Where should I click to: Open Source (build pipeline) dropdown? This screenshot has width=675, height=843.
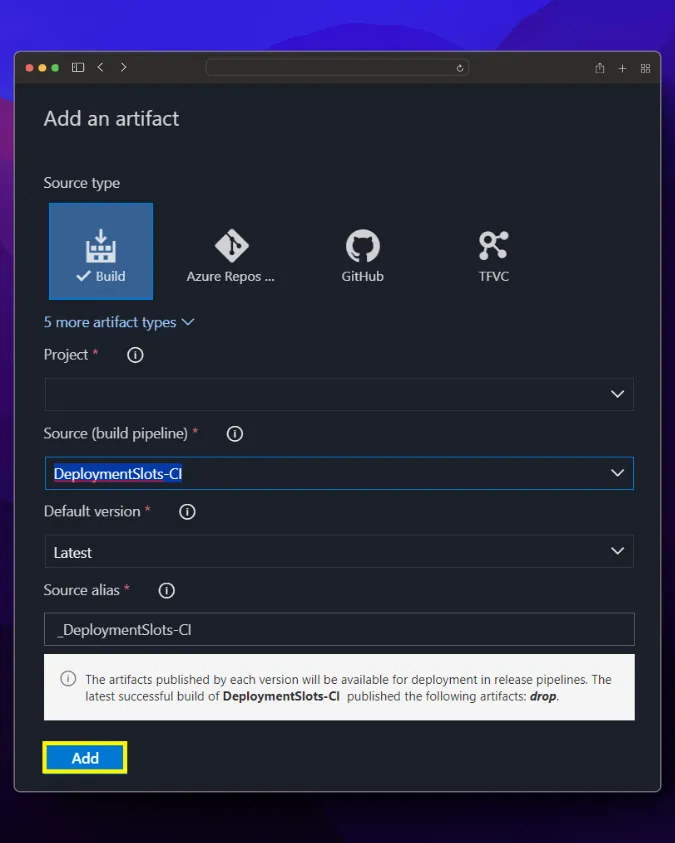coord(339,473)
